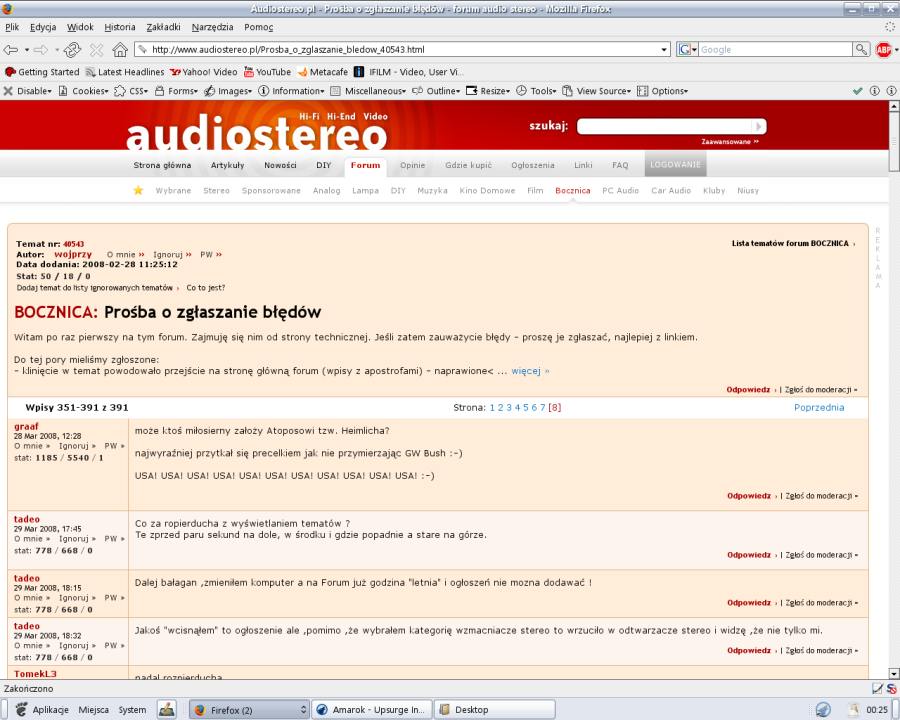Image resolution: width=900 pixels, height=720 pixels.
Task: Open the Zakładki menu
Action: click(x=163, y=27)
